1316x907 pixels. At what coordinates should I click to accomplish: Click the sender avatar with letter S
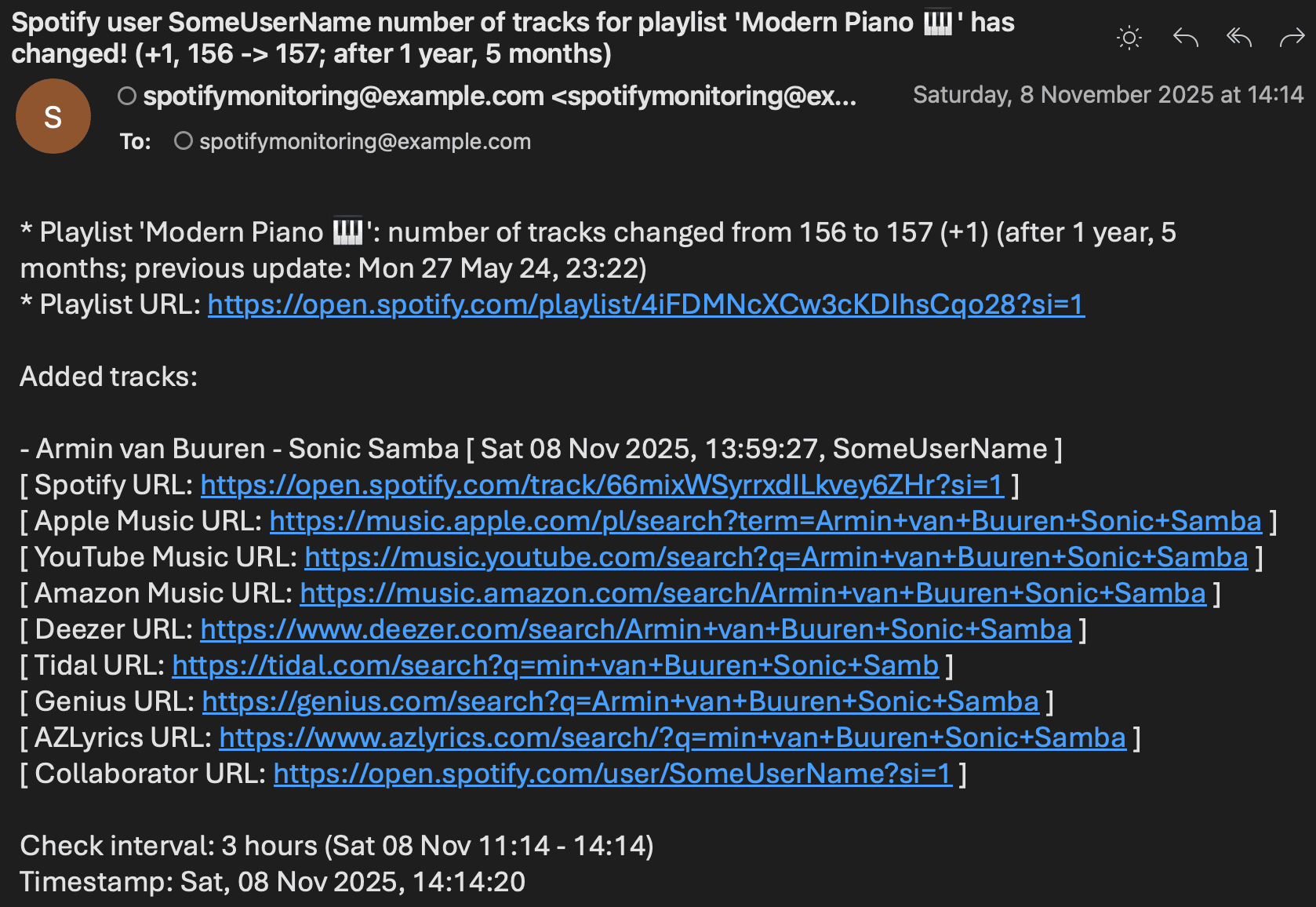53,115
